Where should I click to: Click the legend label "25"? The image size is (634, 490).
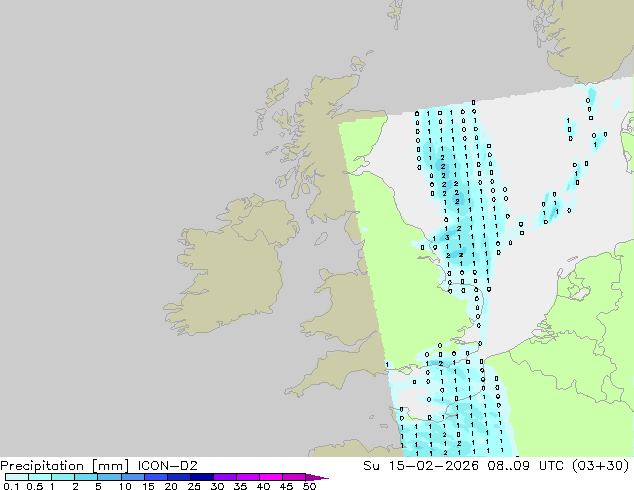pos(194,486)
